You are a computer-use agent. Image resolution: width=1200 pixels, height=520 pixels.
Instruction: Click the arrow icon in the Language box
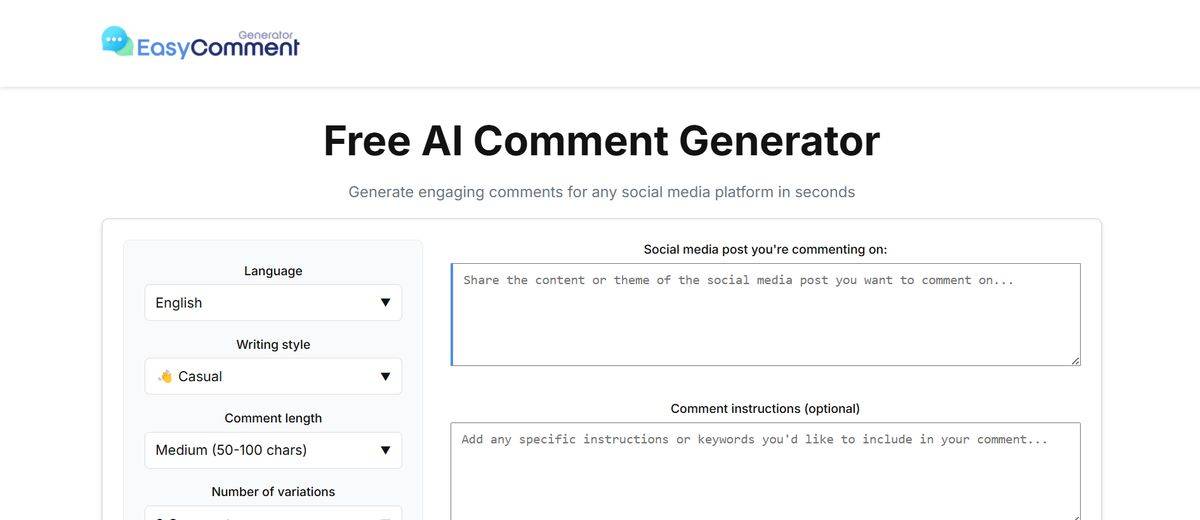pyautogui.click(x=385, y=303)
